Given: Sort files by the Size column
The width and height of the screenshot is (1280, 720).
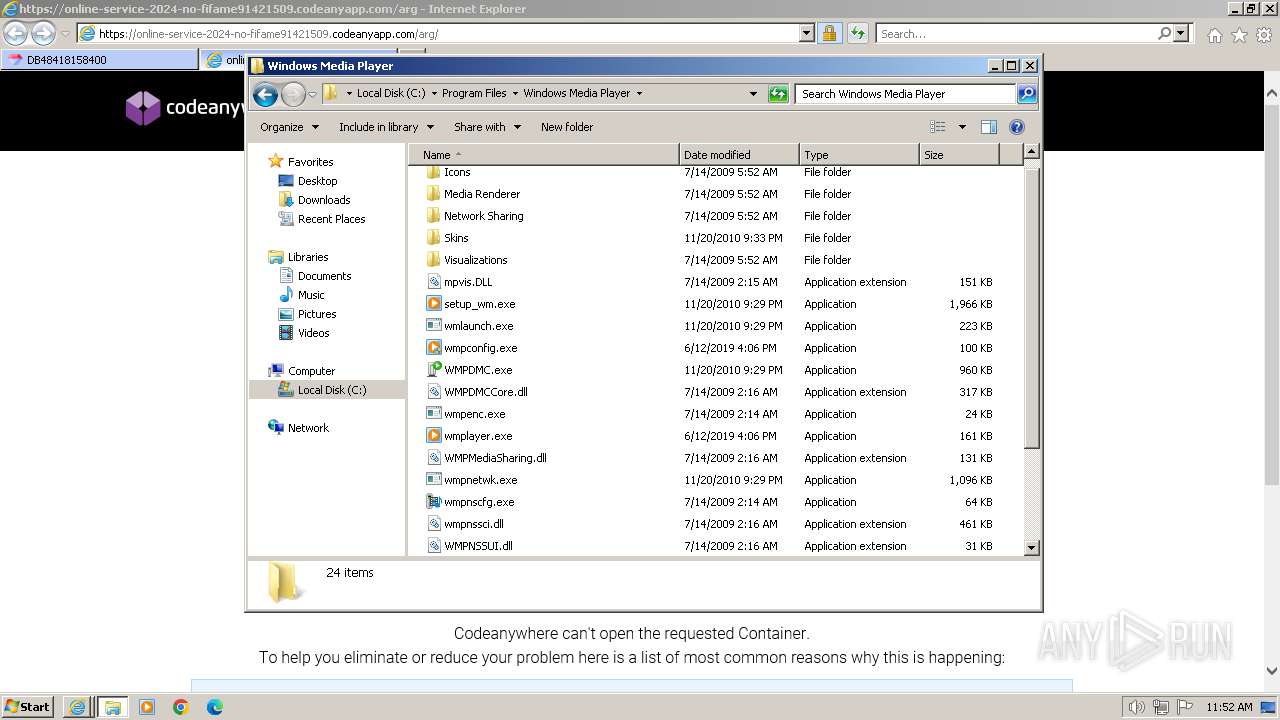Looking at the screenshot, I should [x=959, y=155].
